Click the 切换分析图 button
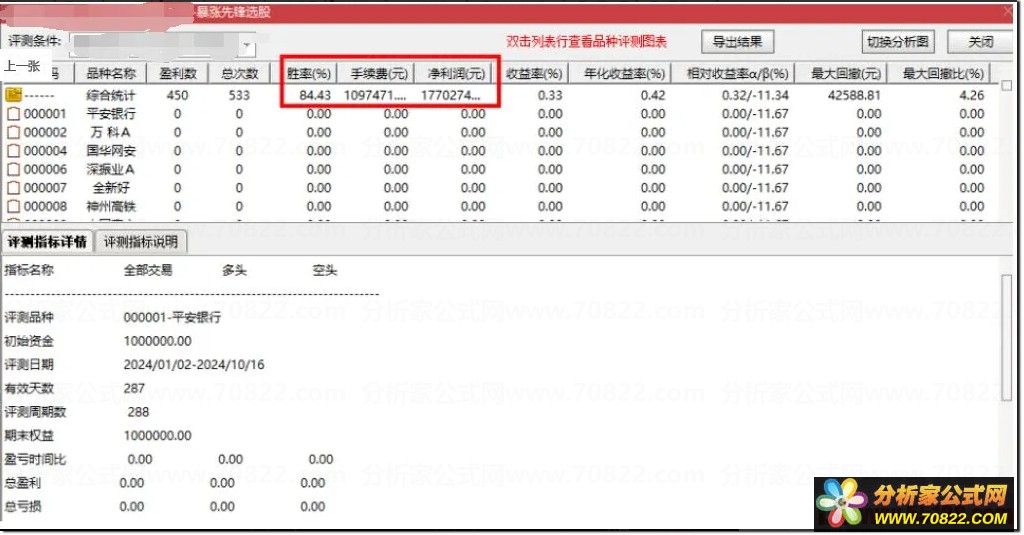This screenshot has width=1024, height=535. [x=897, y=42]
